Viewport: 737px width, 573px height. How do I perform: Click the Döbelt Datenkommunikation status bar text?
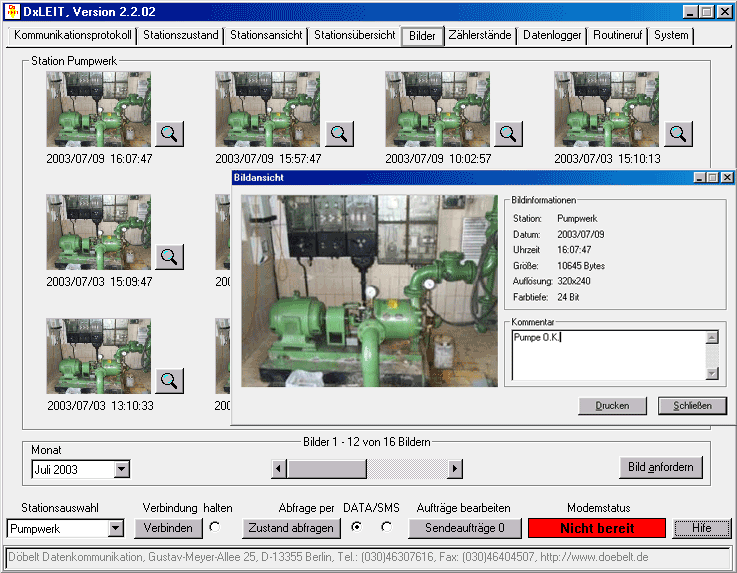click(x=328, y=557)
